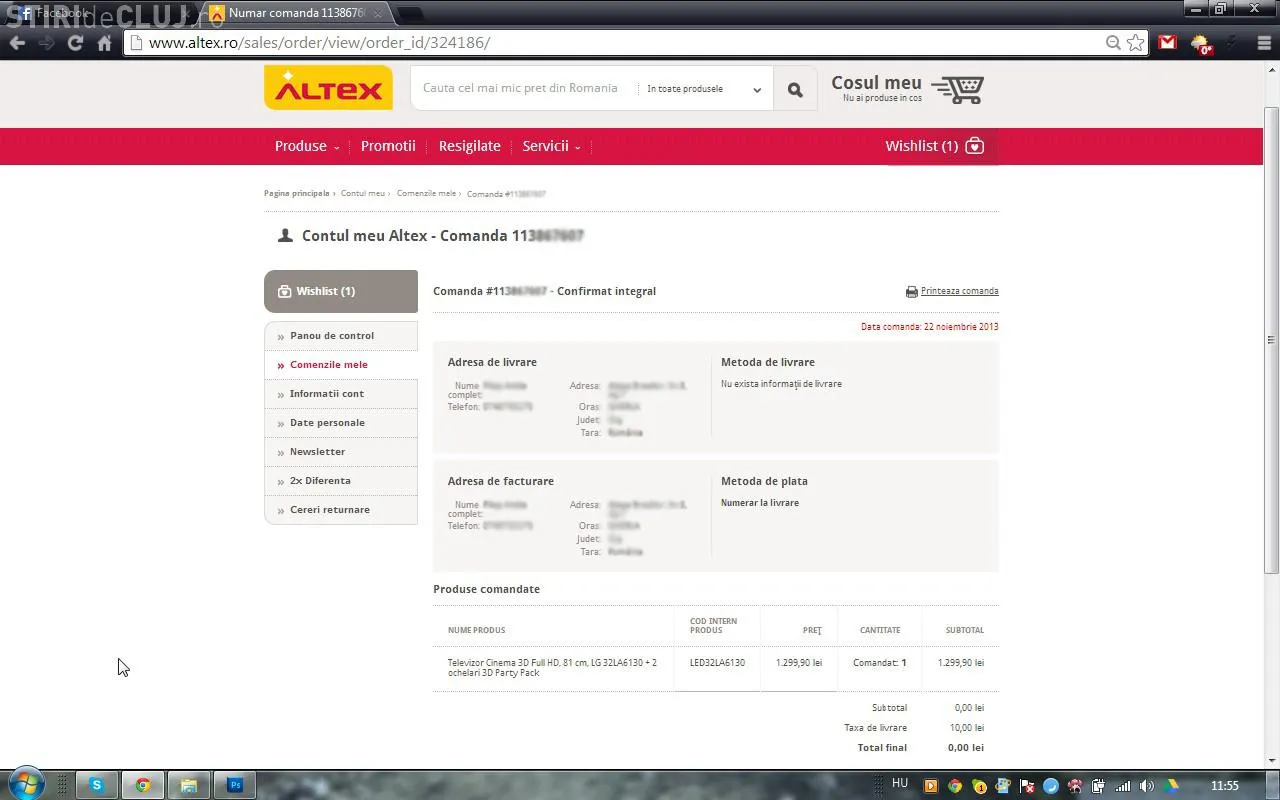Click the Wishlist heart bag icon
Viewport: 1280px width, 800px height.
coord(975,146)
